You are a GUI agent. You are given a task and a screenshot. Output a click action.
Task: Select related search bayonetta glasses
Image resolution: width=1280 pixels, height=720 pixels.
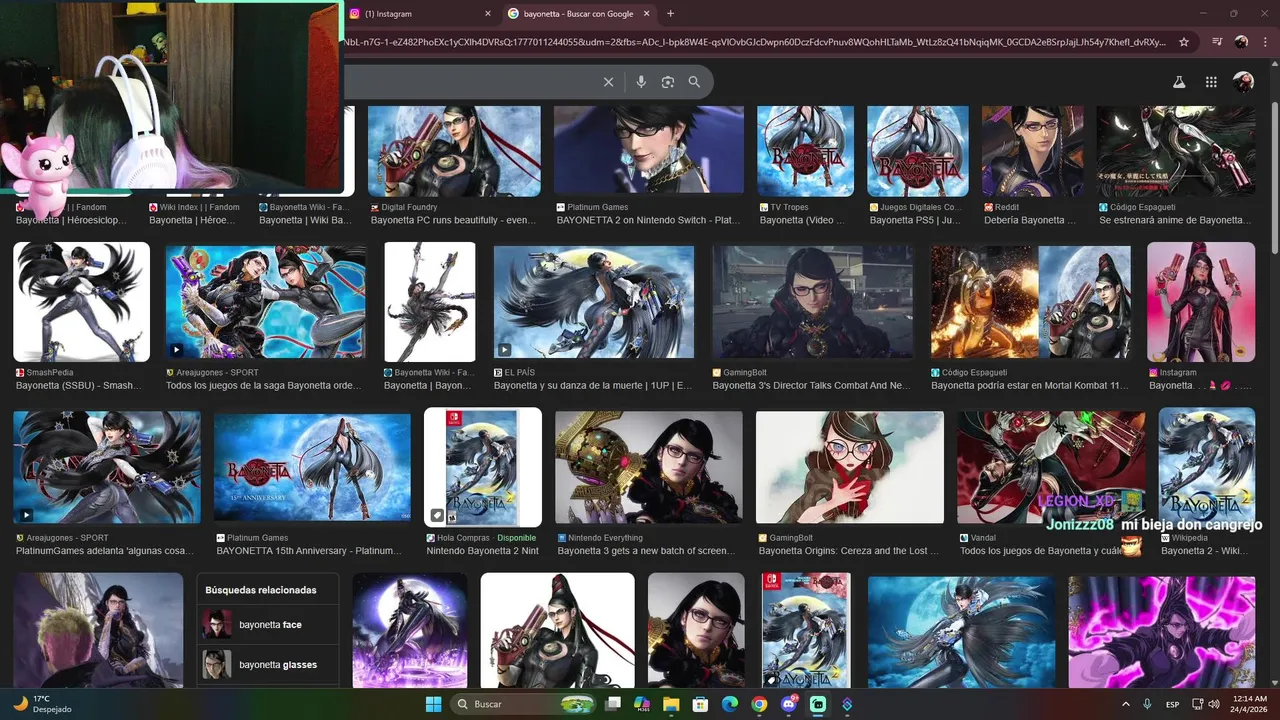pos(270,665)
